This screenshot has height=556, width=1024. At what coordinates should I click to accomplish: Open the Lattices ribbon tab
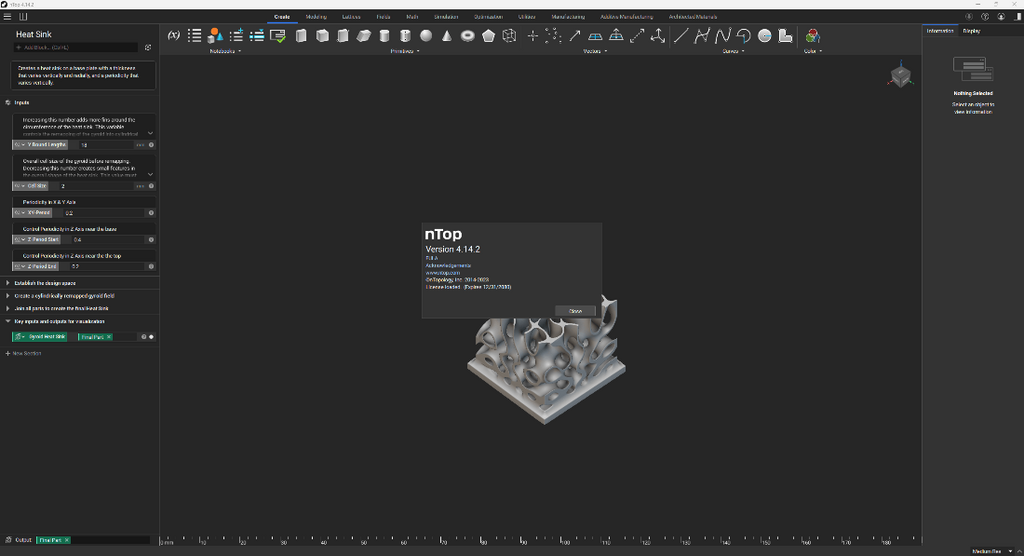(351, 17)
